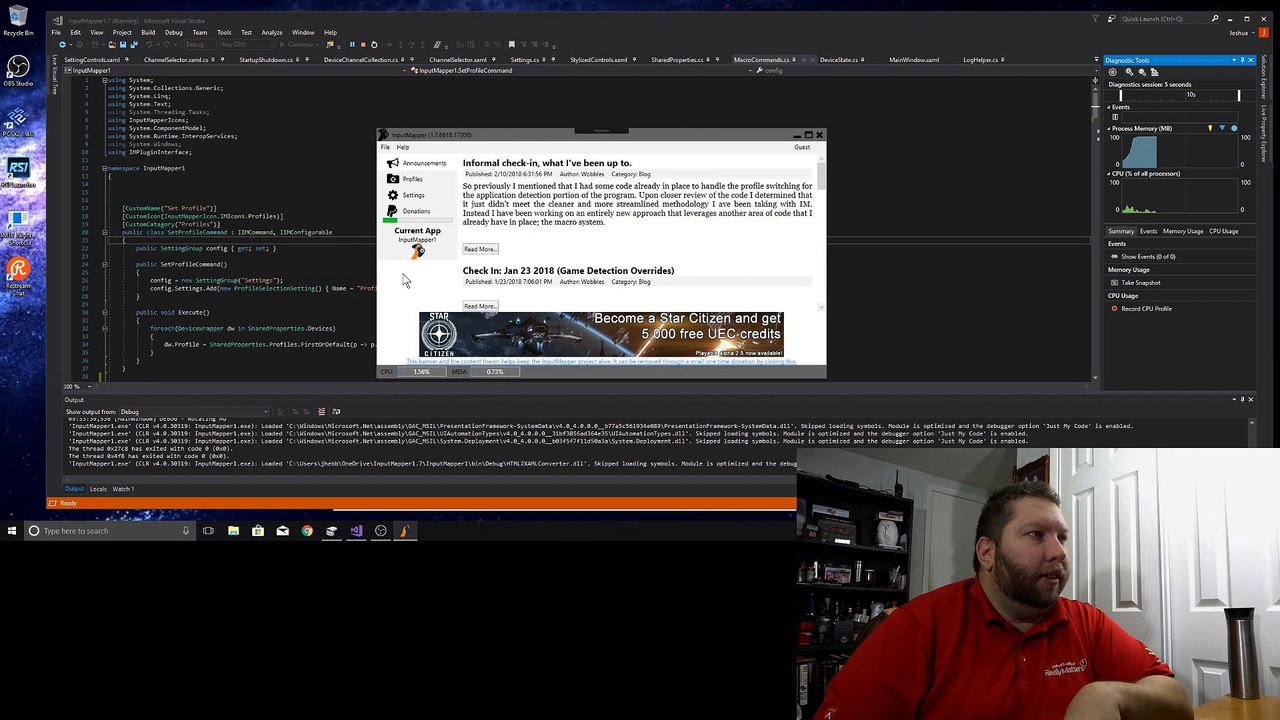
Task: Zoom out on the diagnostics timeline
Action: pyautogui.click(x=1142, y=72)
